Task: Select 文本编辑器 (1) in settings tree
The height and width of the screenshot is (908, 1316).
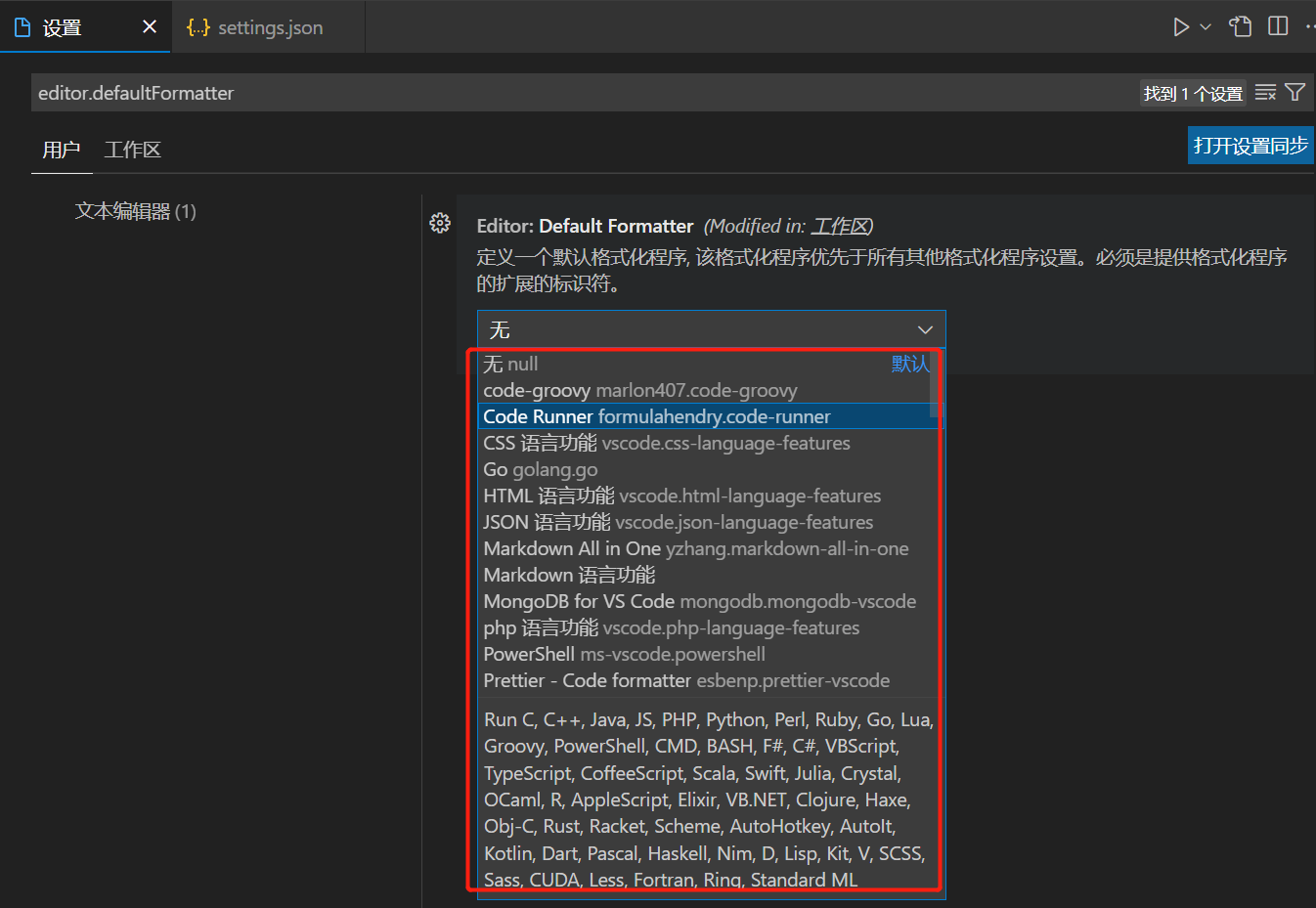Action: (x=136, y=211)
